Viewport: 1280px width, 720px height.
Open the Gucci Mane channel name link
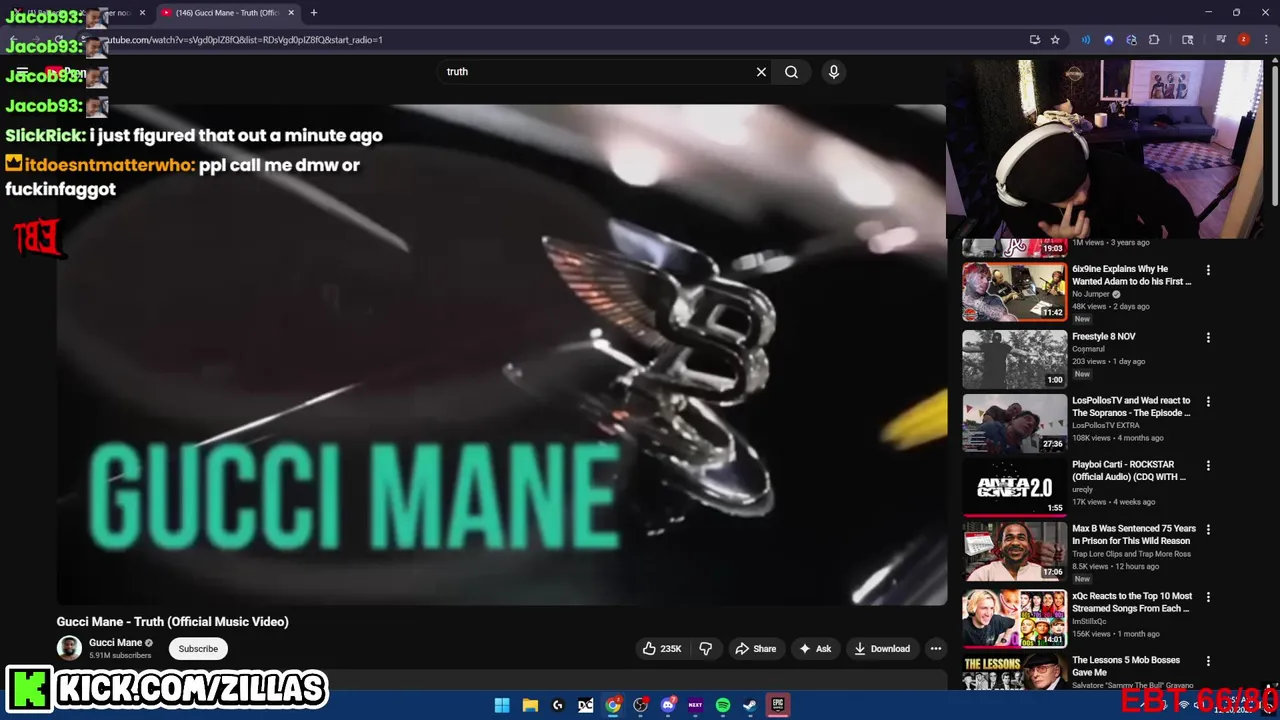click(116, 643)
